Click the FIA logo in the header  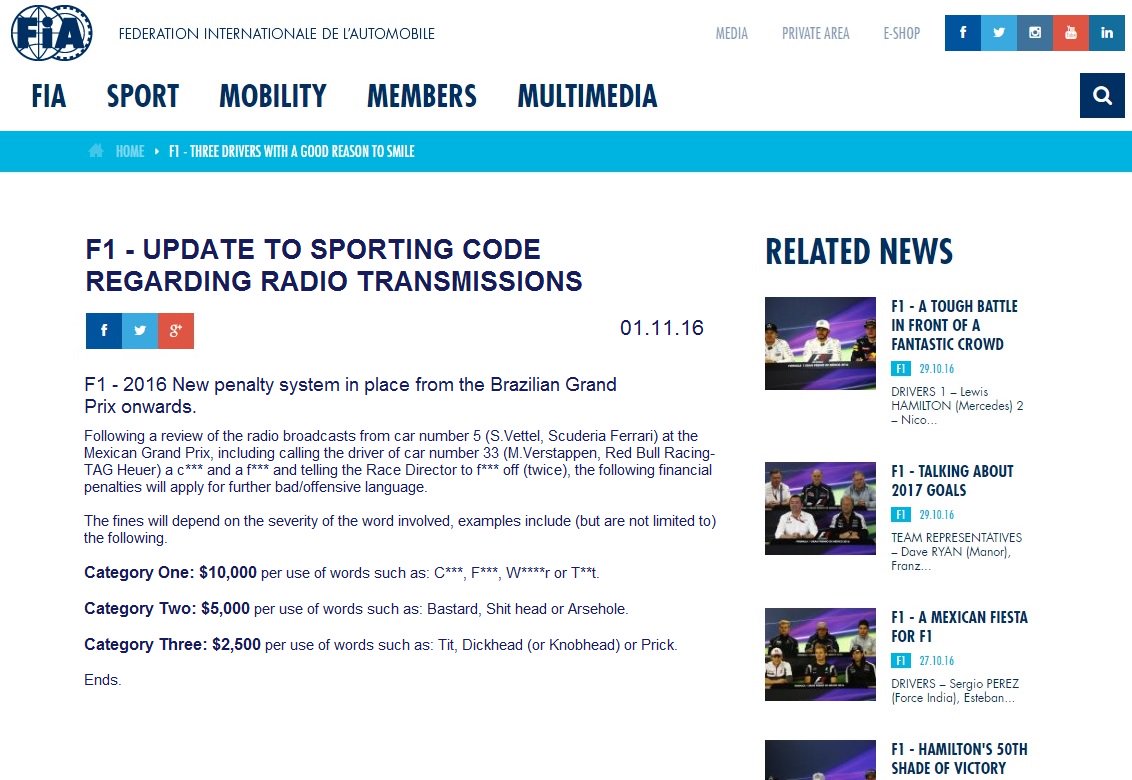(51, 32)
